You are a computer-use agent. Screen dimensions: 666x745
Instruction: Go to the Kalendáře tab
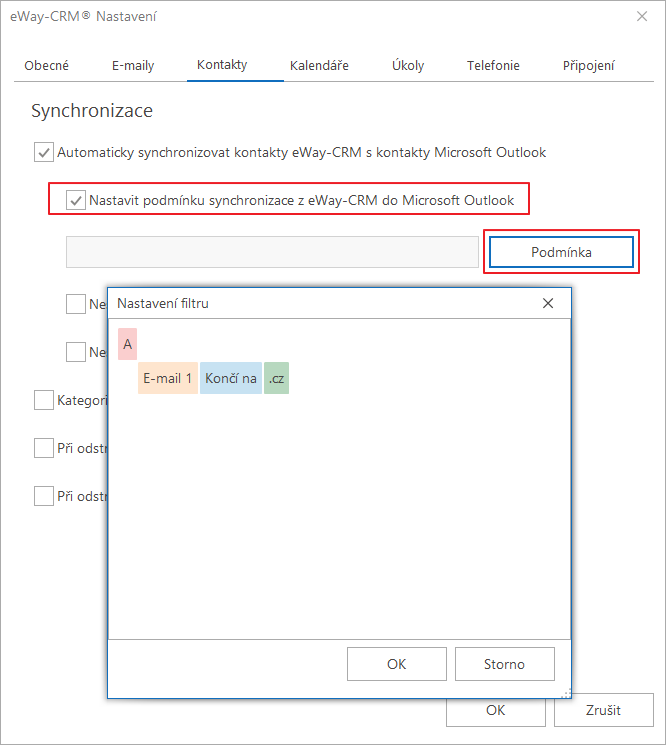click(x=319, y=66)
